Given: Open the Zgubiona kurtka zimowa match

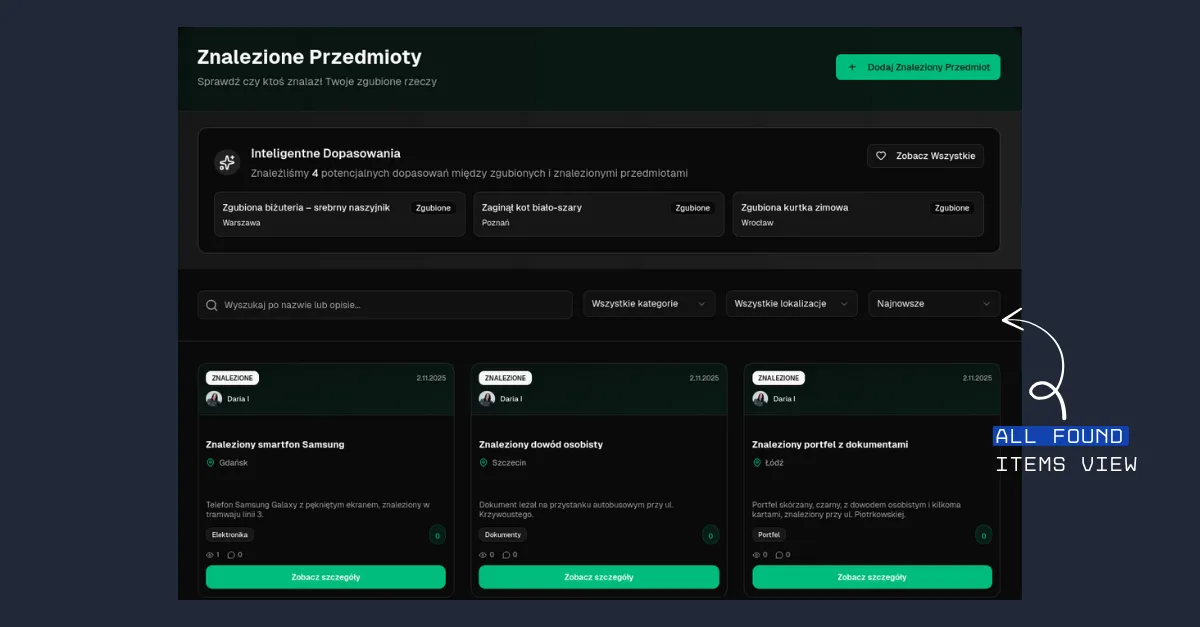Looking at the screenshot, I should 858,214.
